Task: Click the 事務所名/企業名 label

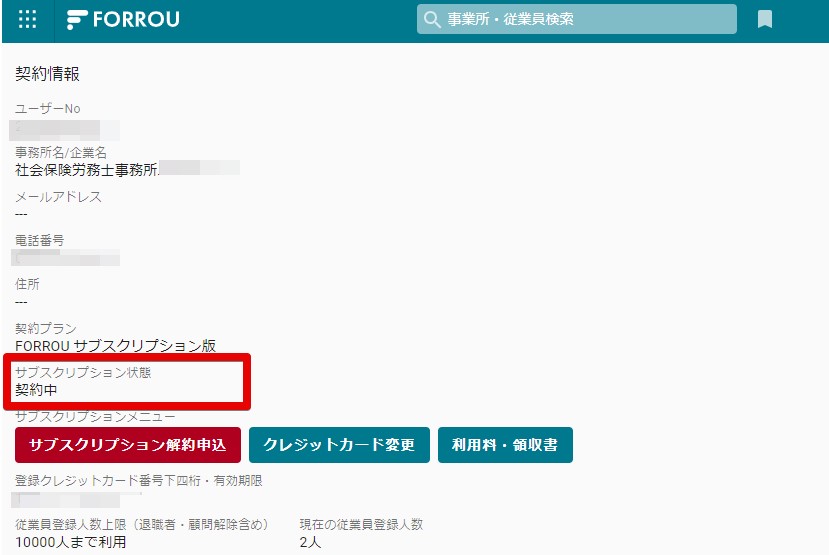Action: [x=61, y=152]
